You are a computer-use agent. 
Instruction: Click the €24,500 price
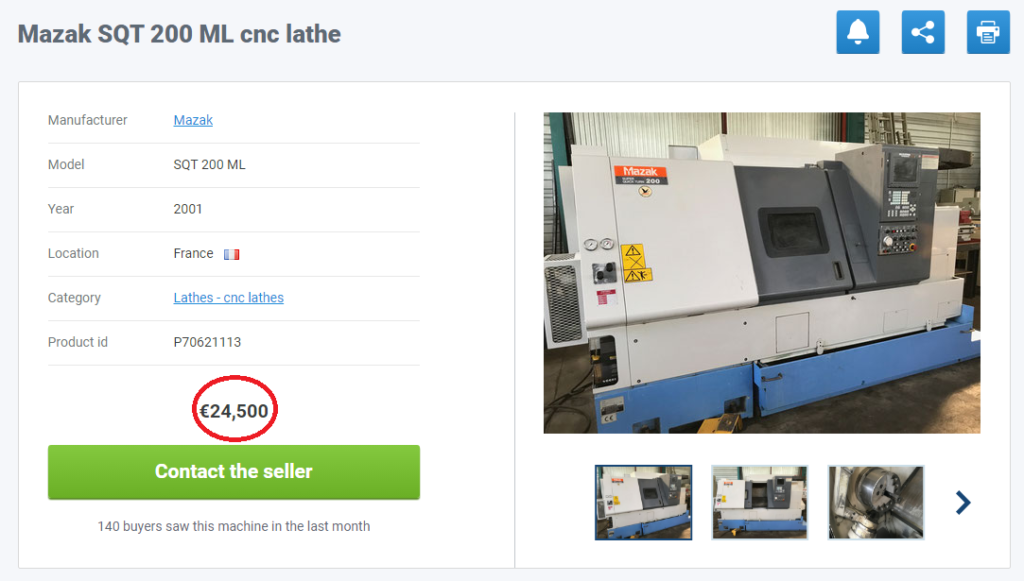pyautogui.click(x=234, y=411)
